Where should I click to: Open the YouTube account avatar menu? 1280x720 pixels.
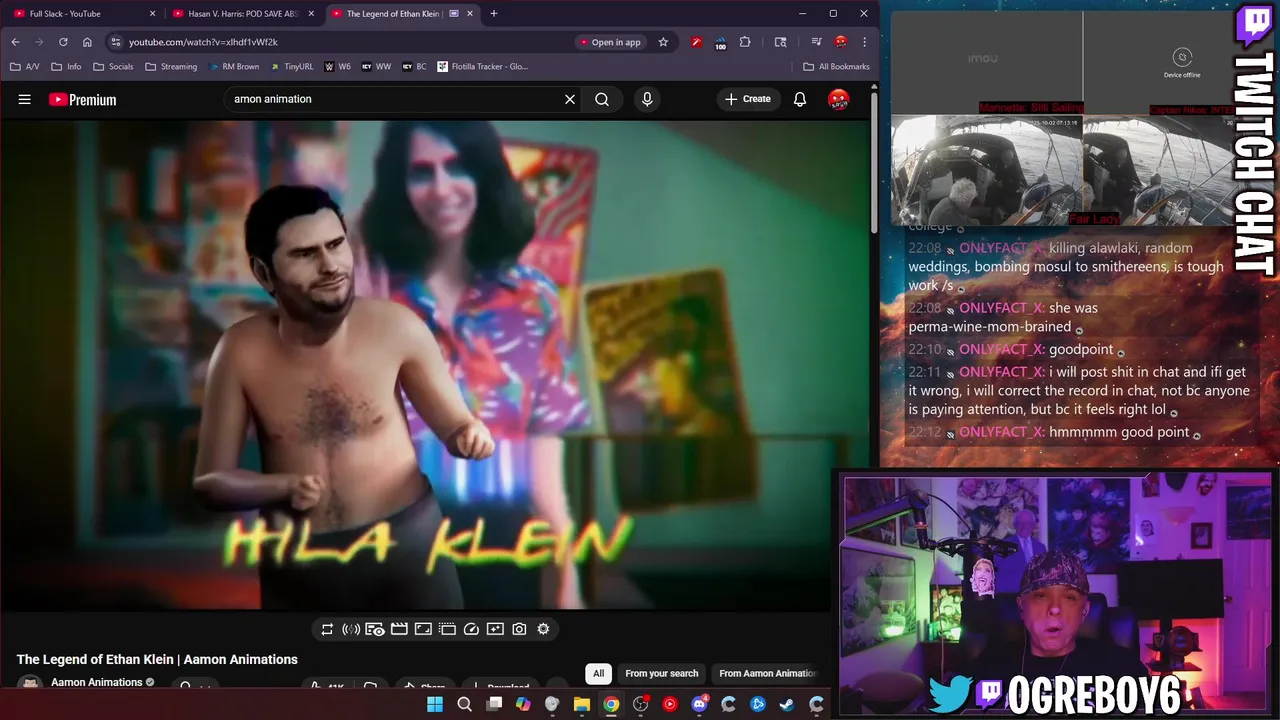pyautogui.click(x=839, y=99)
